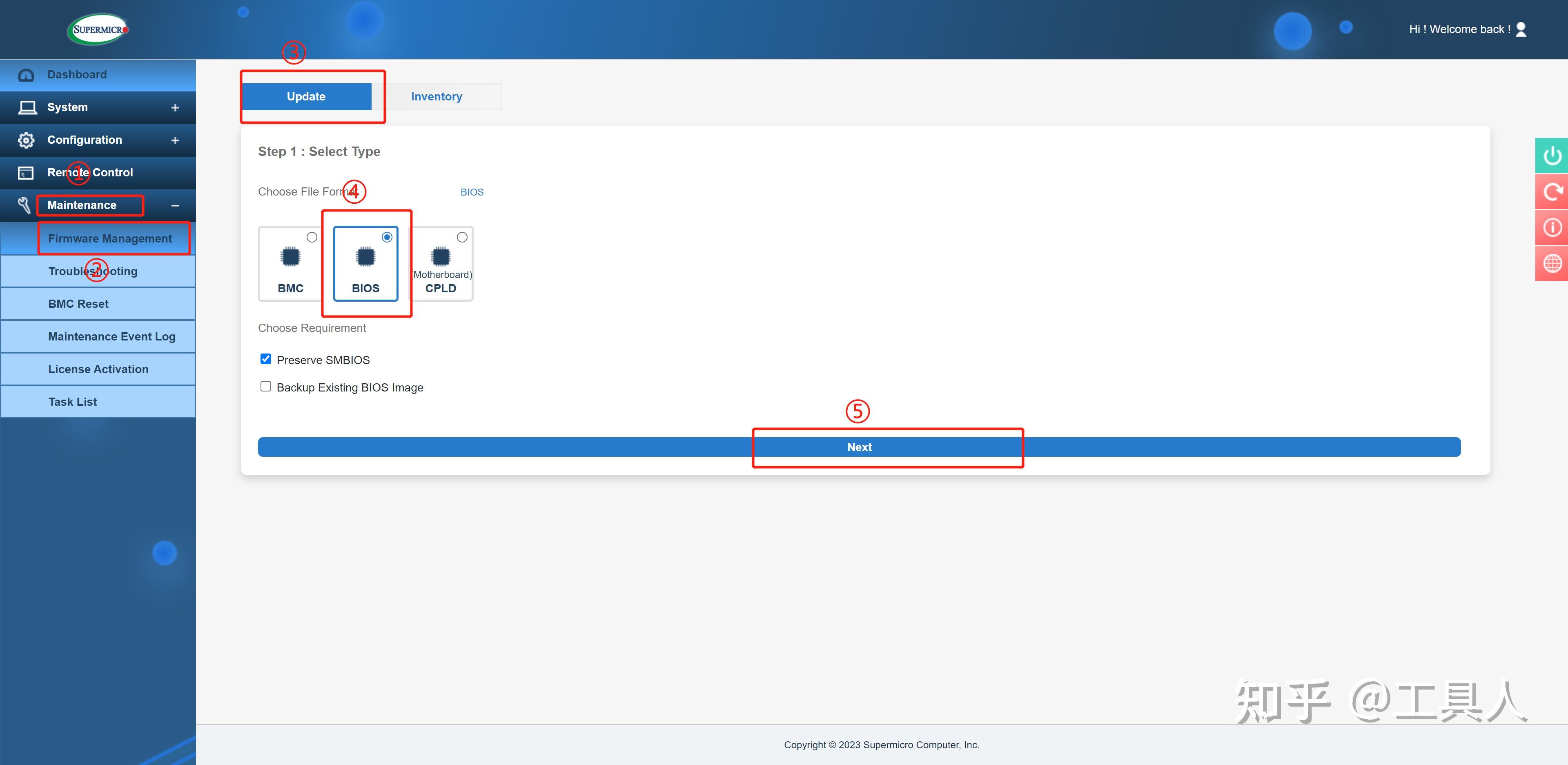Select the BMC radio button
Screen dimensions: 1568x765
pyautogui.click(x=312, y=237)
